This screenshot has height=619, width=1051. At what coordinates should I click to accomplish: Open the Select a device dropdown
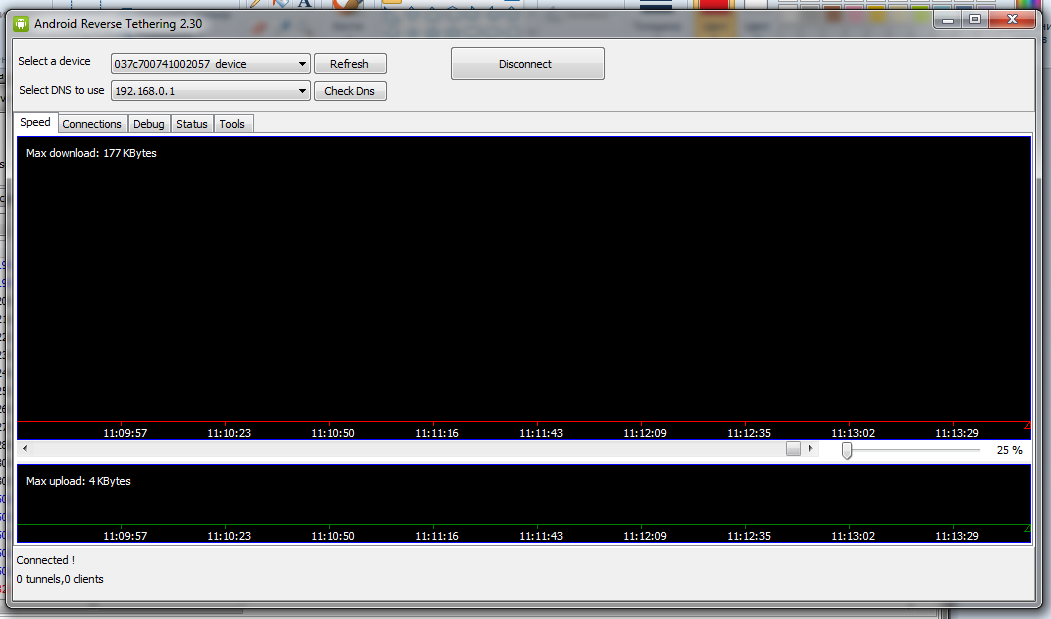210,64
